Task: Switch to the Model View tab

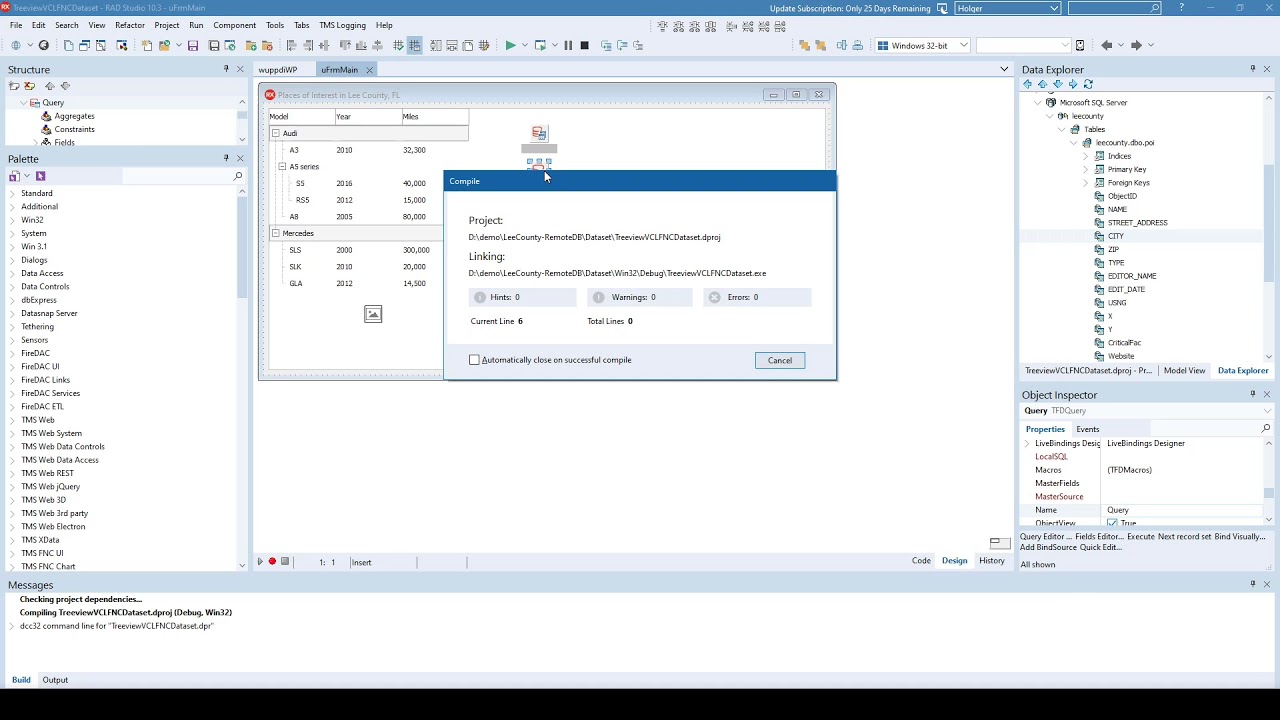Action: click(x=1184, y=370)
